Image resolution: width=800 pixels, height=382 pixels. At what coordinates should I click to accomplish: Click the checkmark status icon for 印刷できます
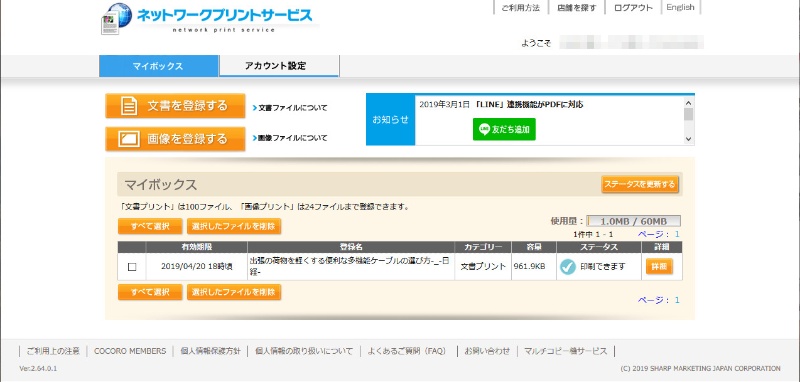pos(567,267)
